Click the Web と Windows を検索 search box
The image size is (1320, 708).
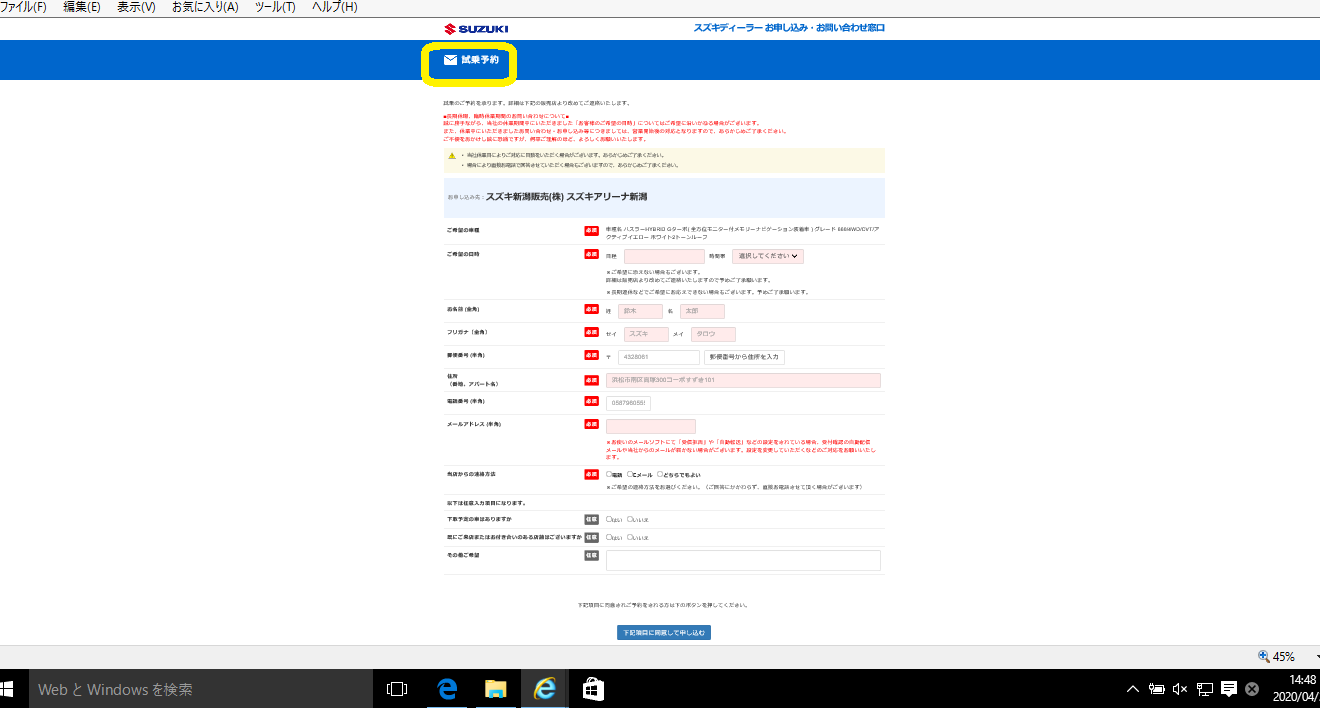coord(200,689)
